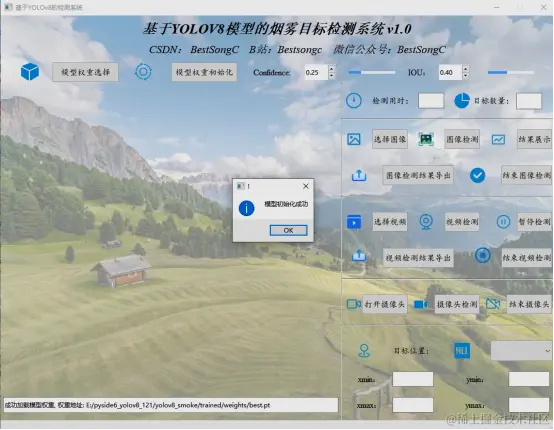Increase IOU value with up arrow
554x430 pixels.
tap(466, 69)
